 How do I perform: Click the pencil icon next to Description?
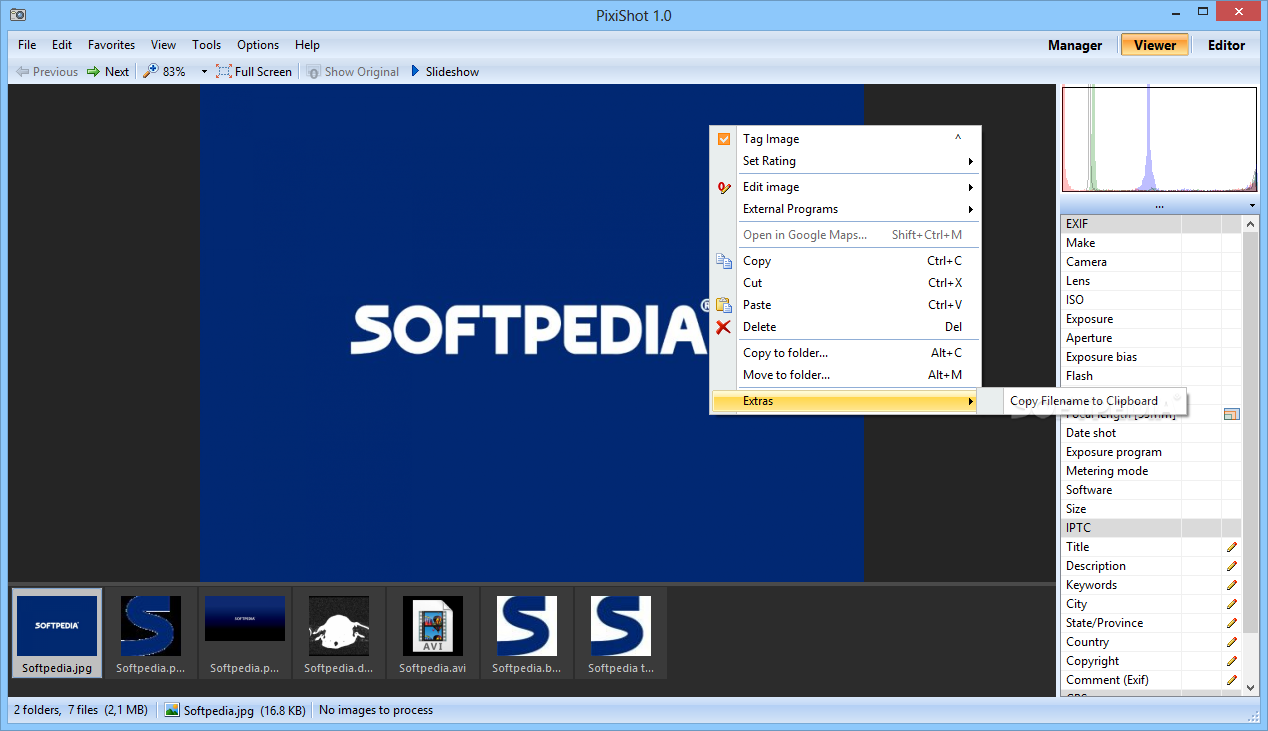point(1232,566)
